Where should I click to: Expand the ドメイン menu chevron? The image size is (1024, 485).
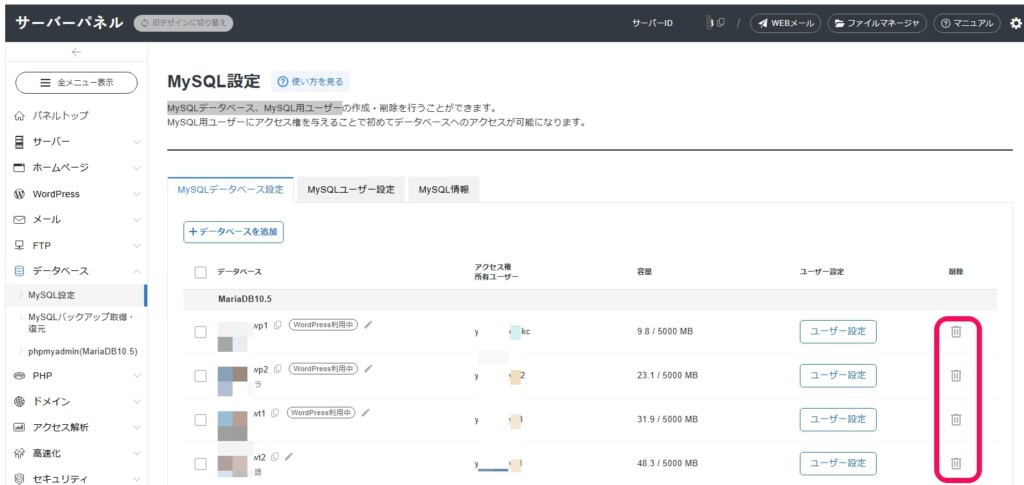point(136,401)
